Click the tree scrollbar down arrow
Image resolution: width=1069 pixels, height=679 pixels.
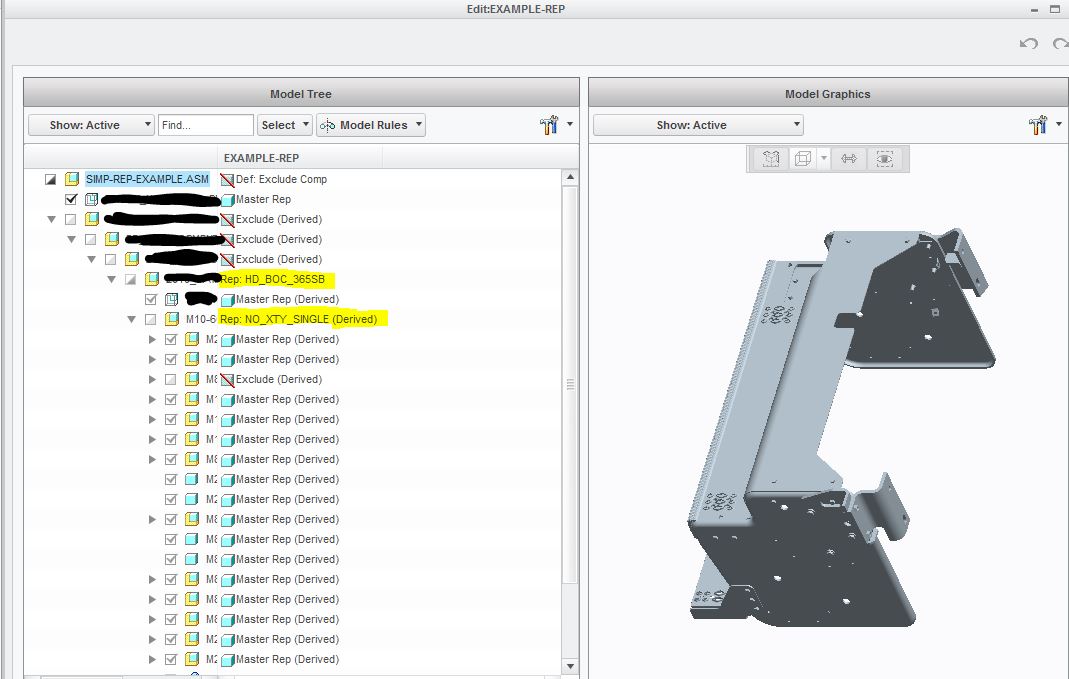tap(570, 666)
